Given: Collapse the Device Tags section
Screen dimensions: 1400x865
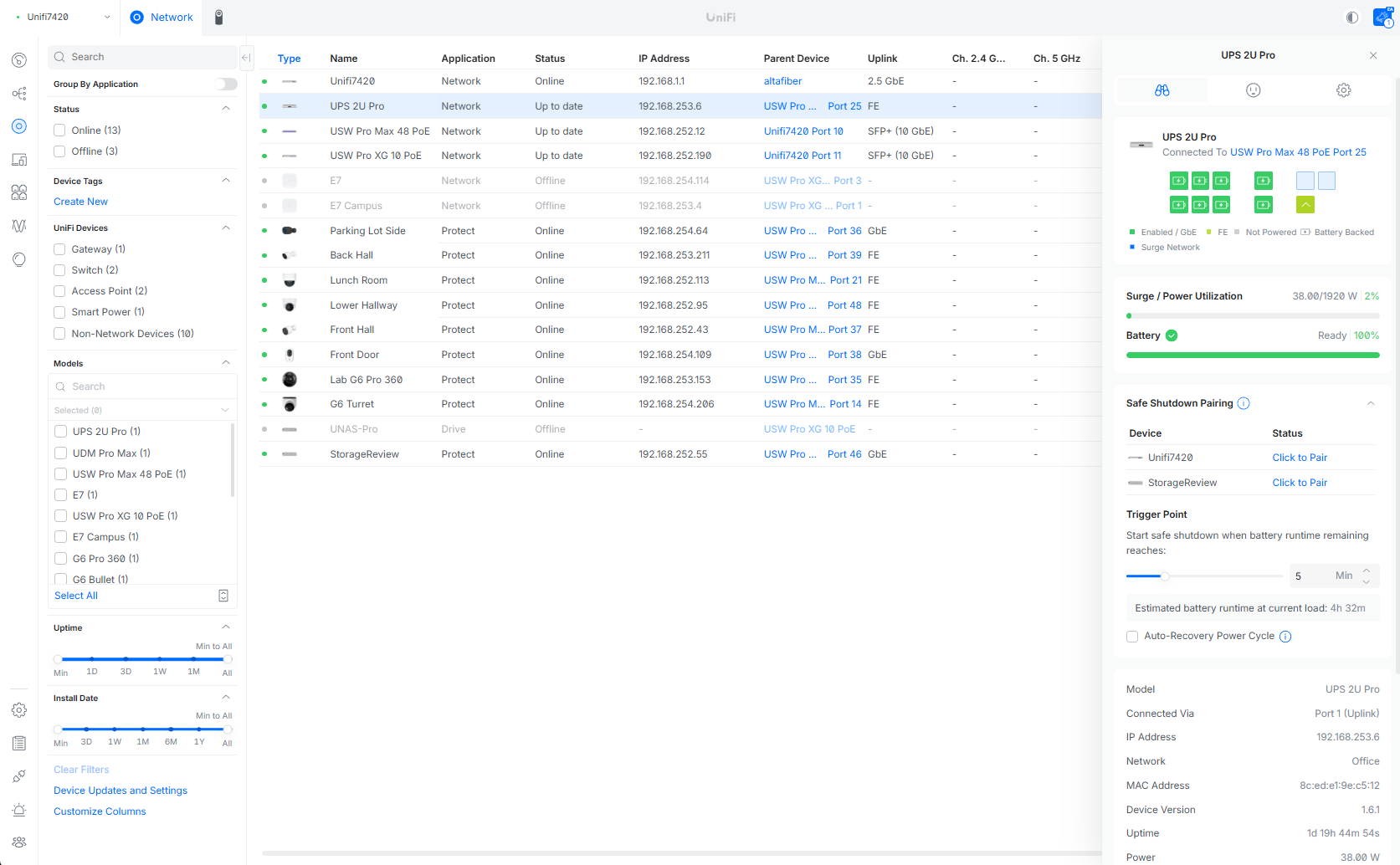Looking at the screenshot, I should (x=226, y=181).
